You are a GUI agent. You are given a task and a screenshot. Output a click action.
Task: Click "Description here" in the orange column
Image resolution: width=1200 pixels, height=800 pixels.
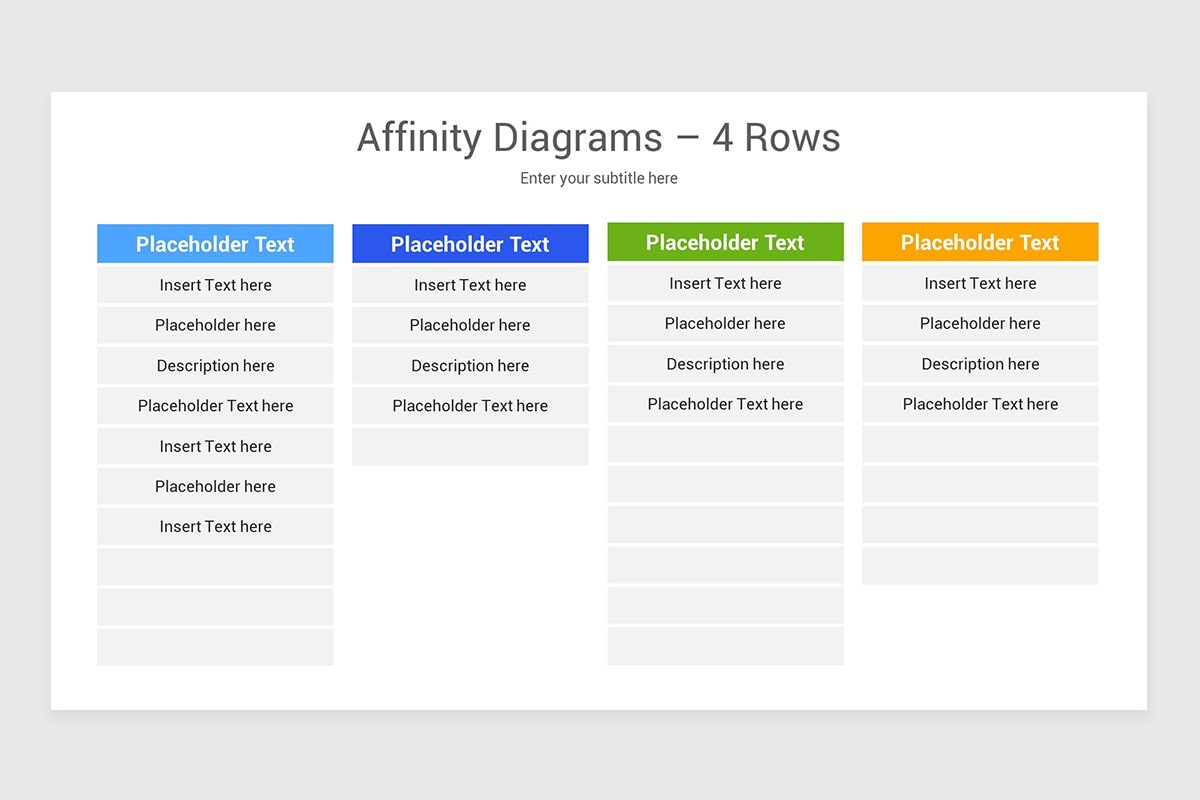pos(980,364)
